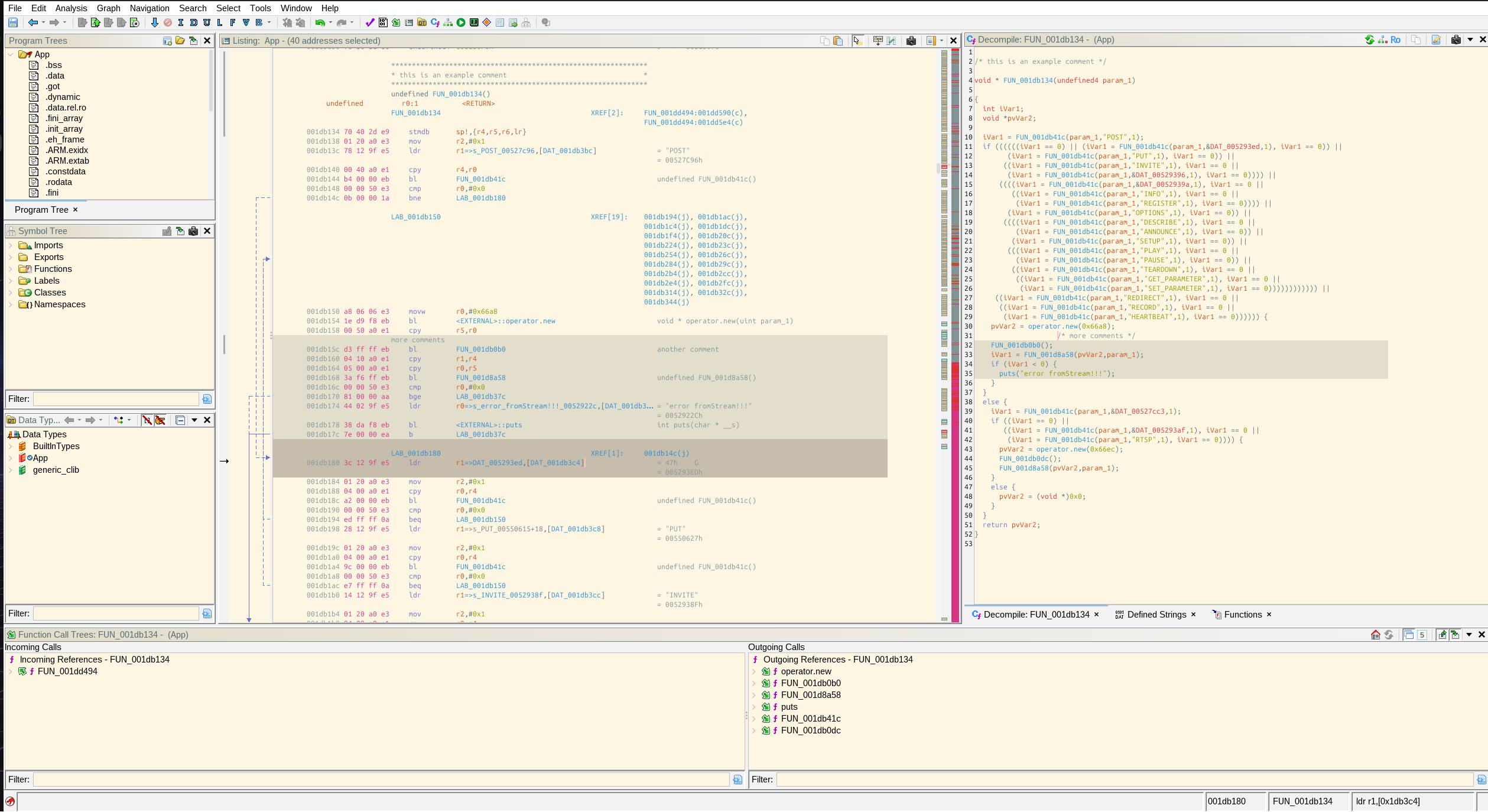Toggle mouse hover cursor highlighting in Listing
This screenshot has width=1488, height=812.
[x=857, y=41]
